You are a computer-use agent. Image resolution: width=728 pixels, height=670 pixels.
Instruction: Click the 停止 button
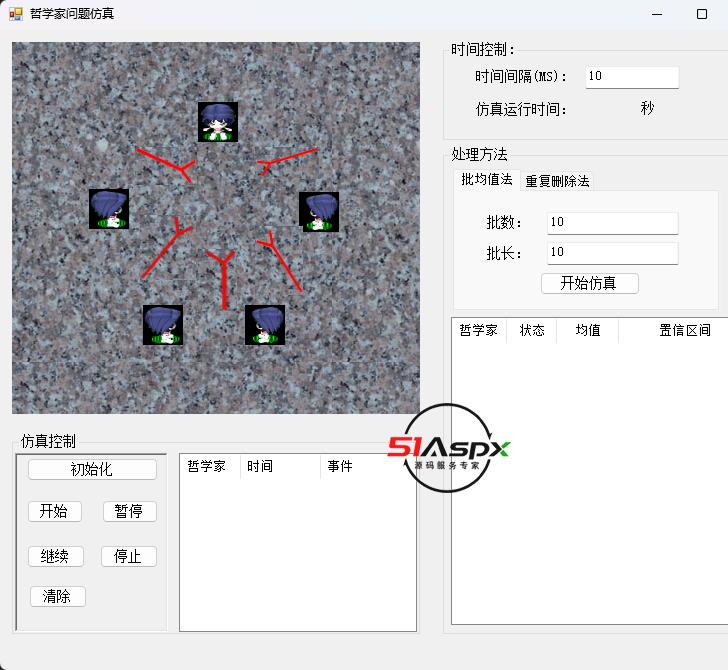click(x=129, y=556)
